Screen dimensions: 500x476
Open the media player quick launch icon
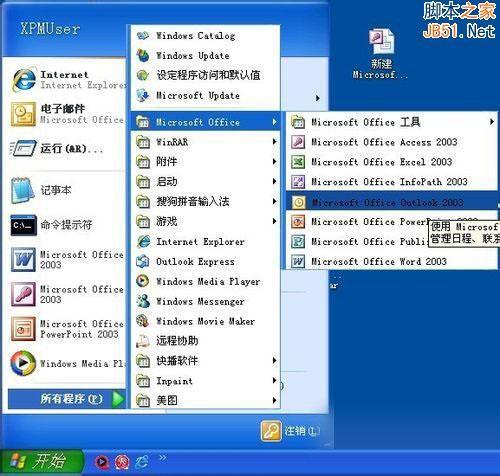pyautogui.click(x=102, y=462)
